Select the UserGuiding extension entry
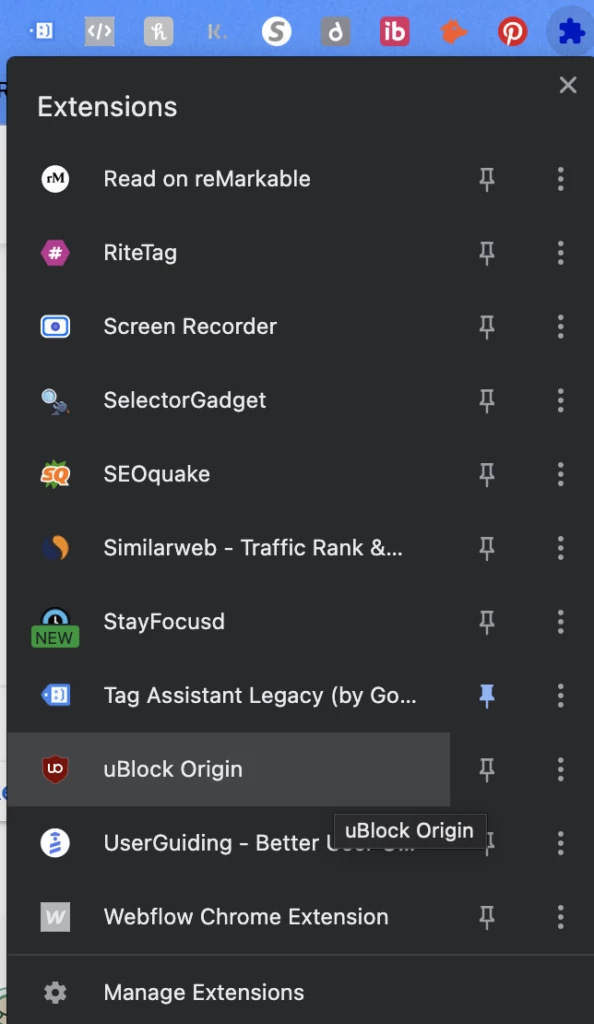Image resolution: width=594 pixels, height=1024 pixels. [x=228, y=843]
